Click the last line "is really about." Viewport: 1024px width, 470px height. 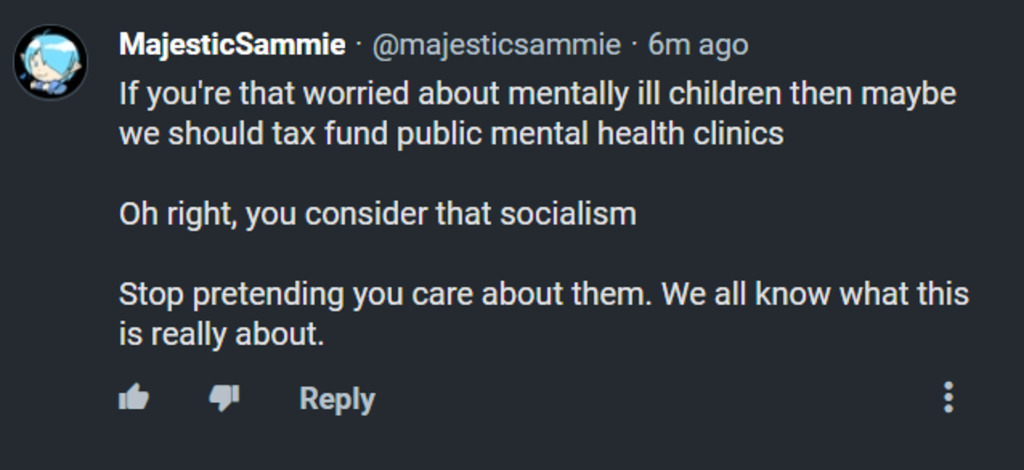222,334
